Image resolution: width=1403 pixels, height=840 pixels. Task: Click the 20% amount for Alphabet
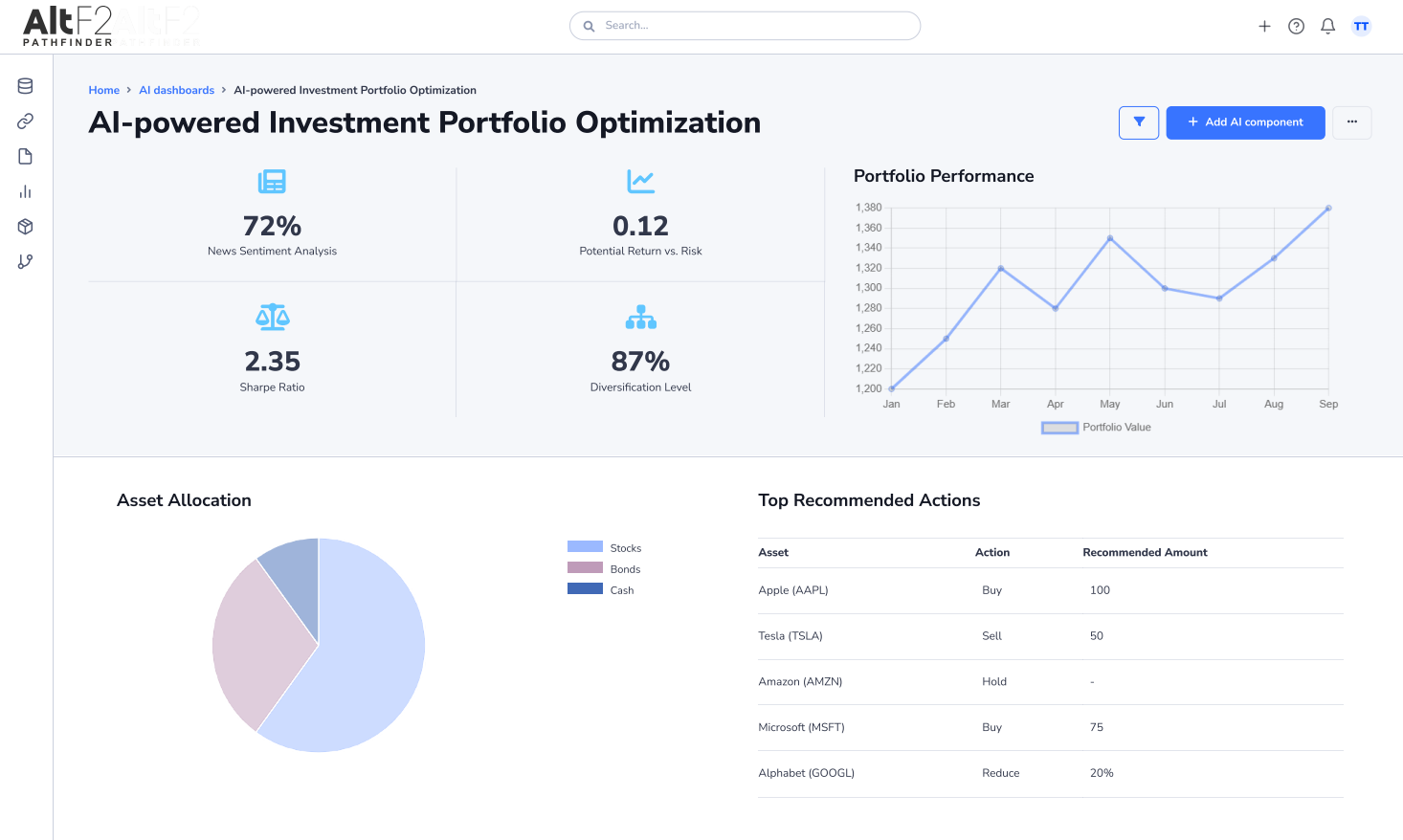tap(1102, 773)
